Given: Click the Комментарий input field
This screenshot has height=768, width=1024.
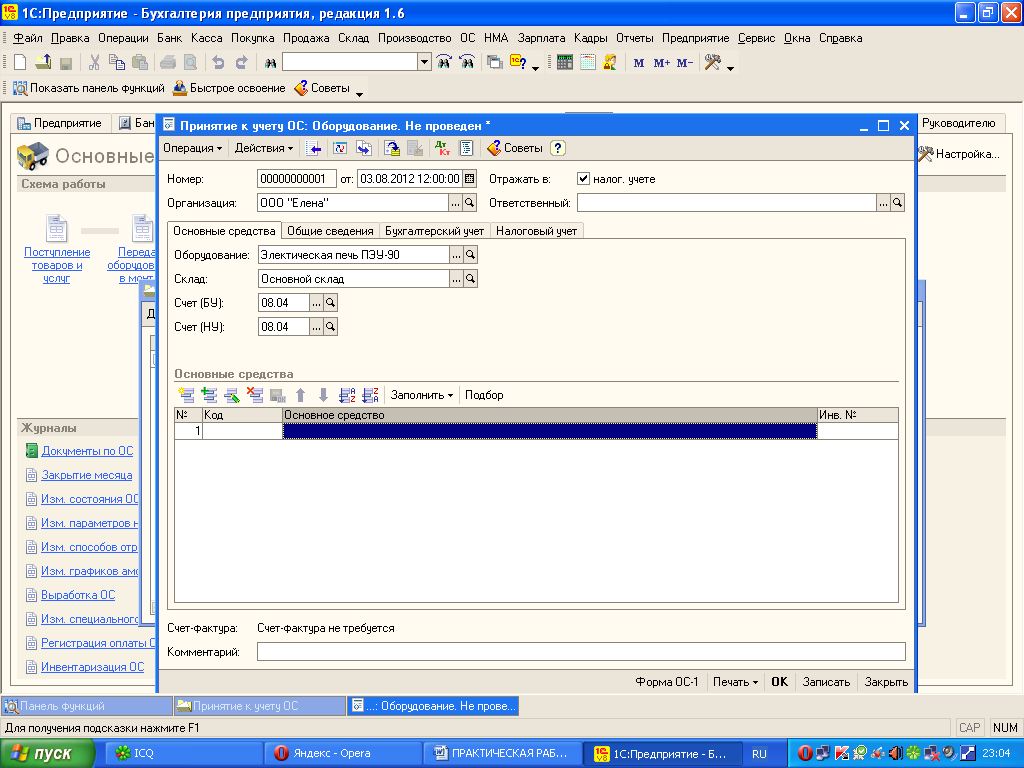Looking at the screenshot, I should tap(581, 652).
